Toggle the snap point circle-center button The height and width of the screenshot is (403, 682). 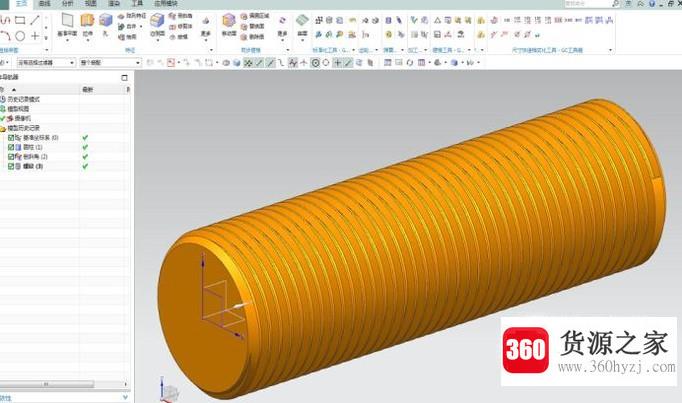coord(315,63)
